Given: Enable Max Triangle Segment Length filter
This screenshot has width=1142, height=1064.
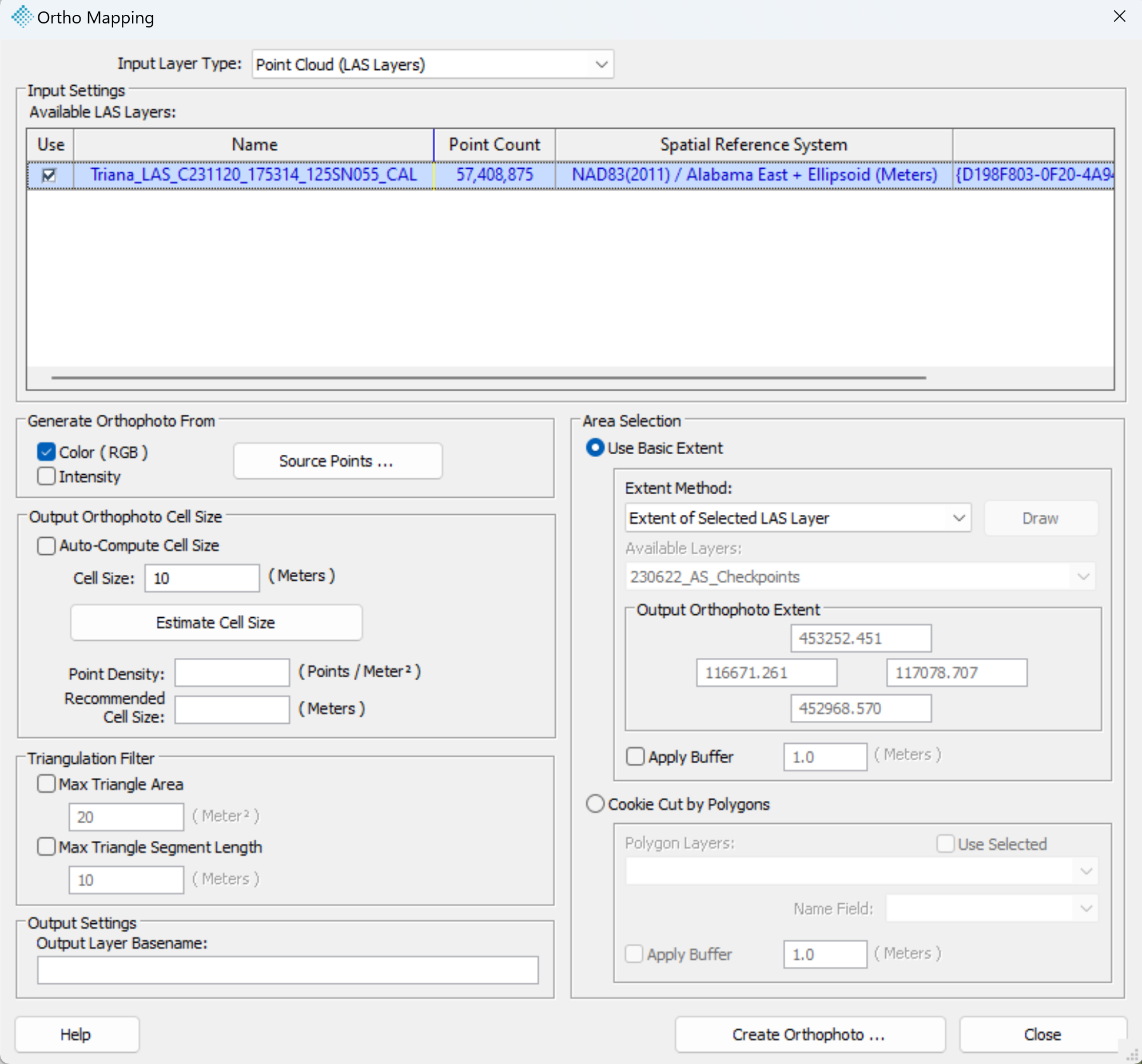Looking at the screenshot, I should point(46,847).
